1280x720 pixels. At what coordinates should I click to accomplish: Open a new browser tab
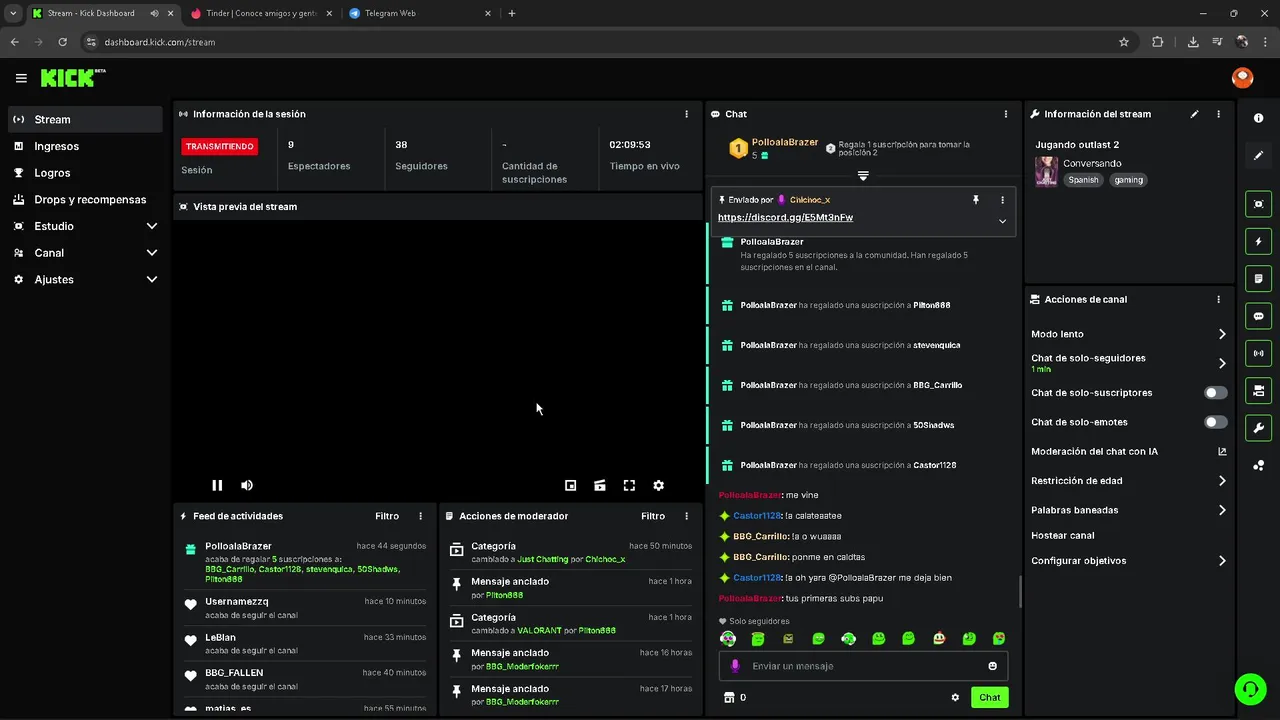click(512, 13)
